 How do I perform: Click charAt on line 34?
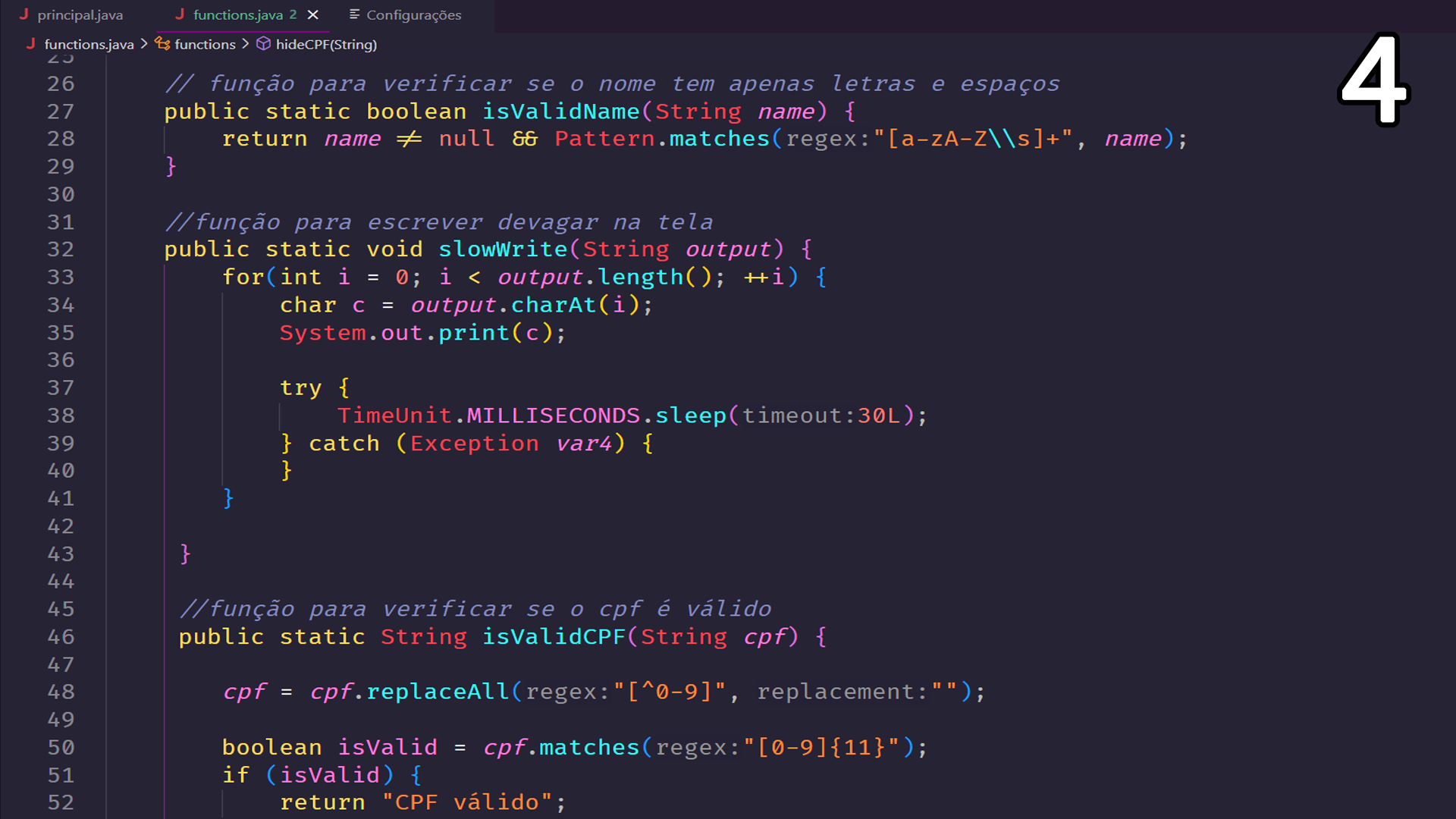(x=554, y=305)
